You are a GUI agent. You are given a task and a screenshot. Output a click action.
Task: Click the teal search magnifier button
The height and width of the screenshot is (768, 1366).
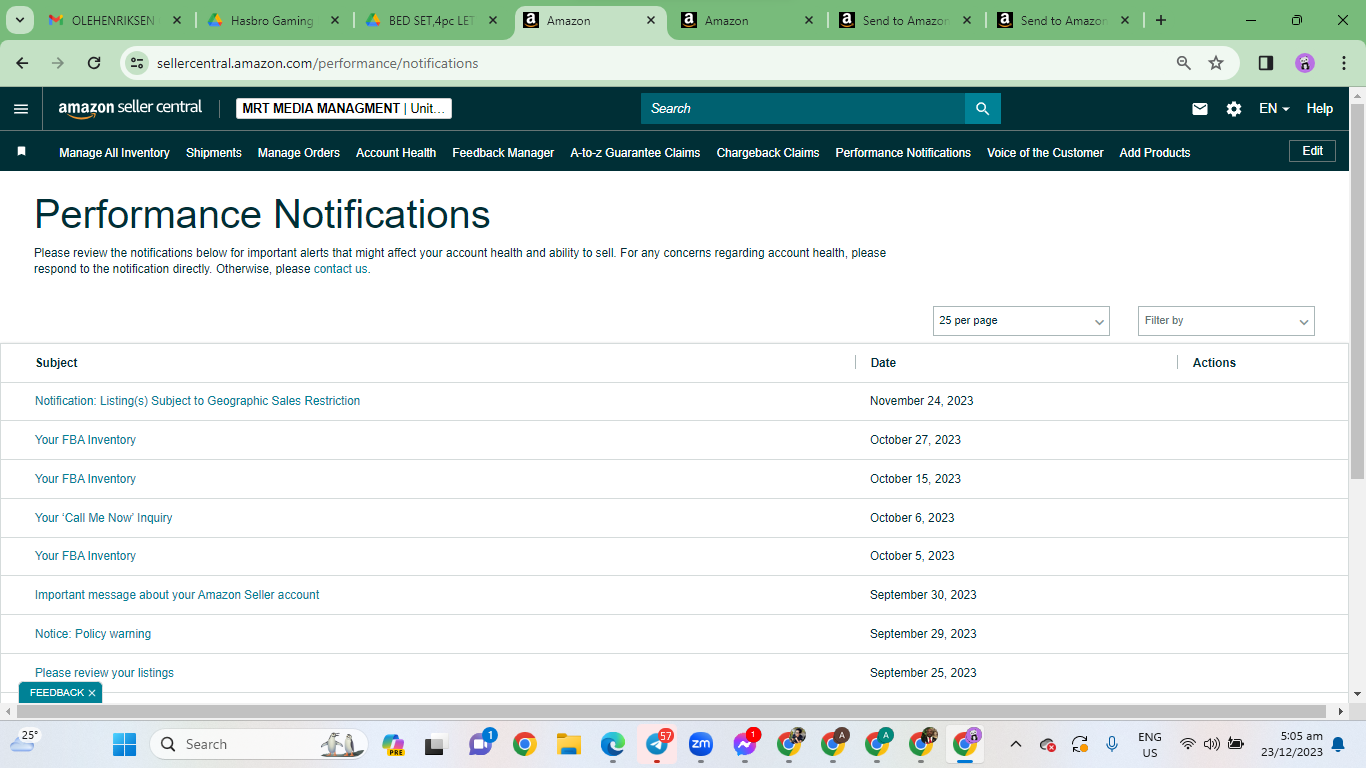point(982,108)
